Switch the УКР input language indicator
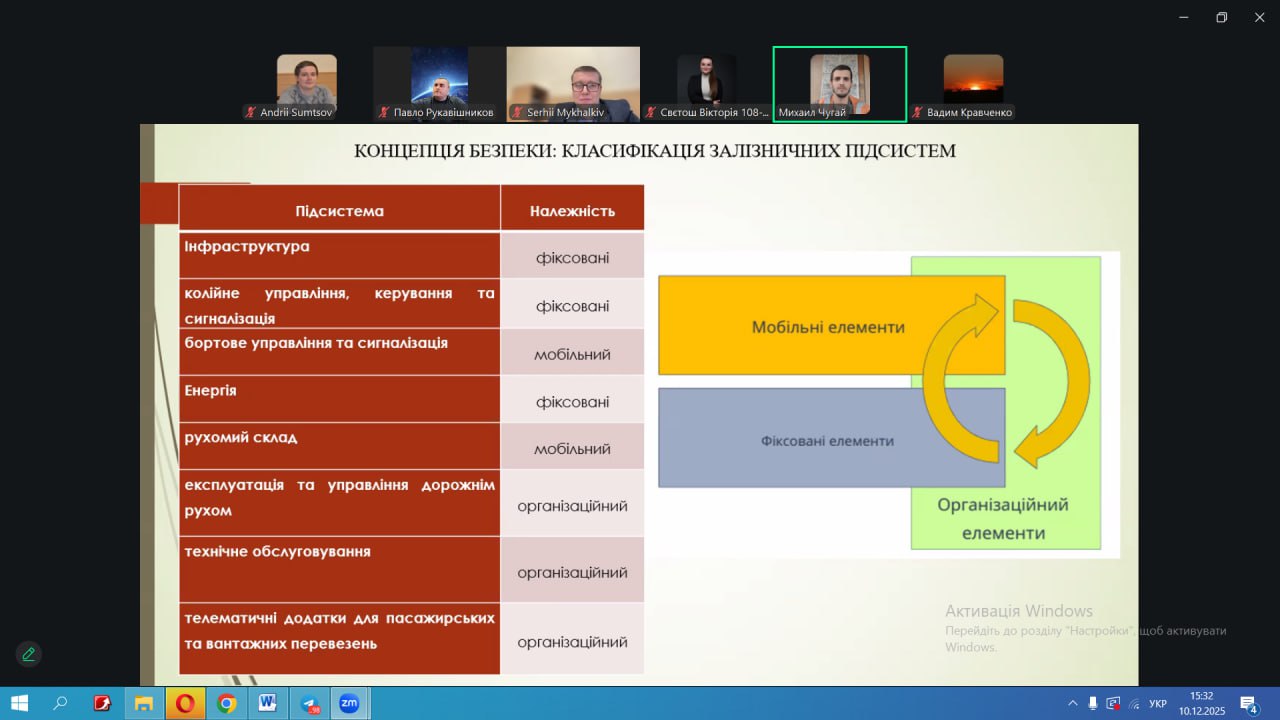 (x=1158, y=703)
